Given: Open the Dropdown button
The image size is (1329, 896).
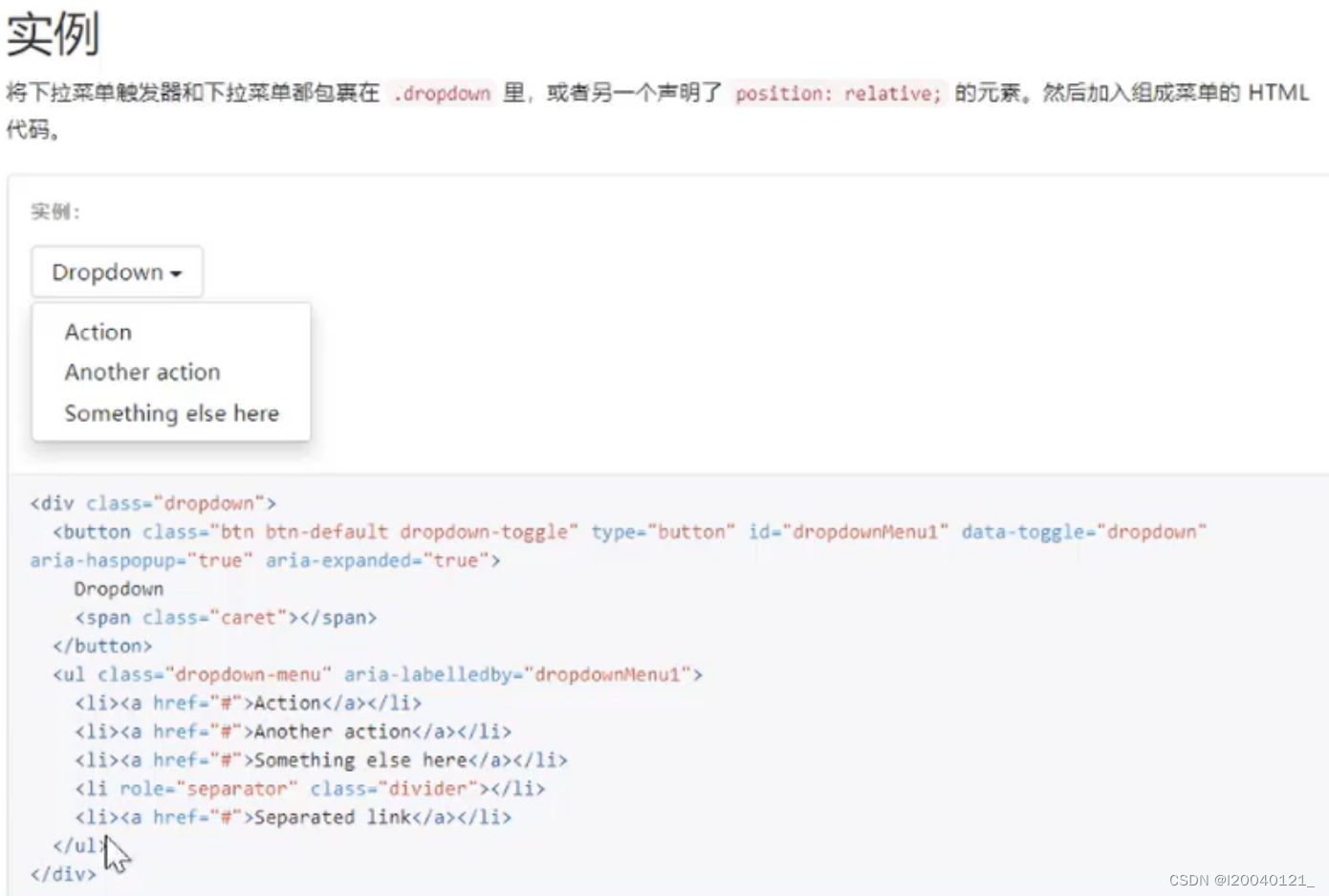Looking at the screenshot, I should point(117,272).
